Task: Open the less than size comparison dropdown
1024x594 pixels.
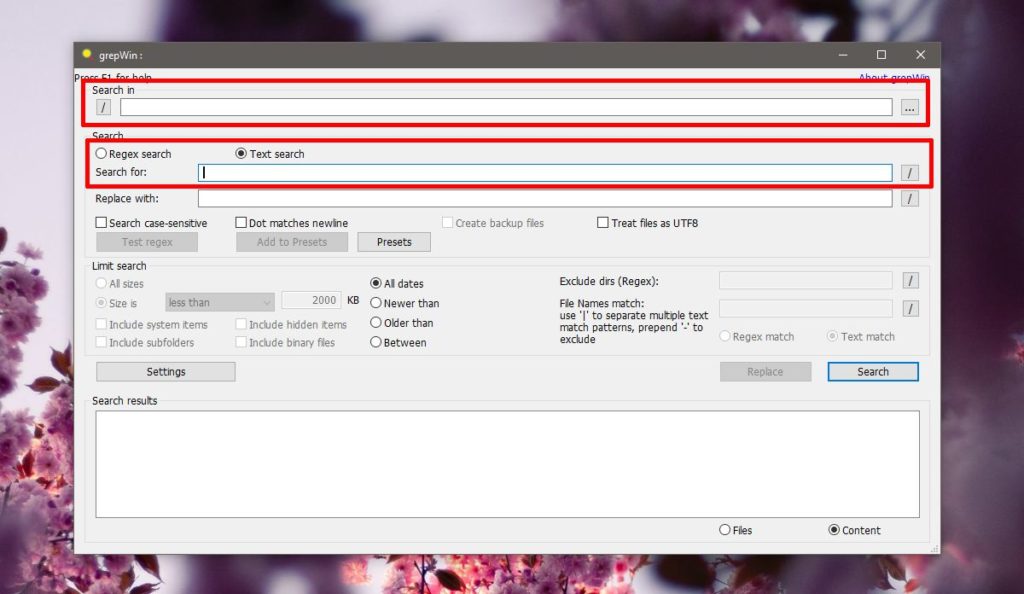Action: pos(219,302)
